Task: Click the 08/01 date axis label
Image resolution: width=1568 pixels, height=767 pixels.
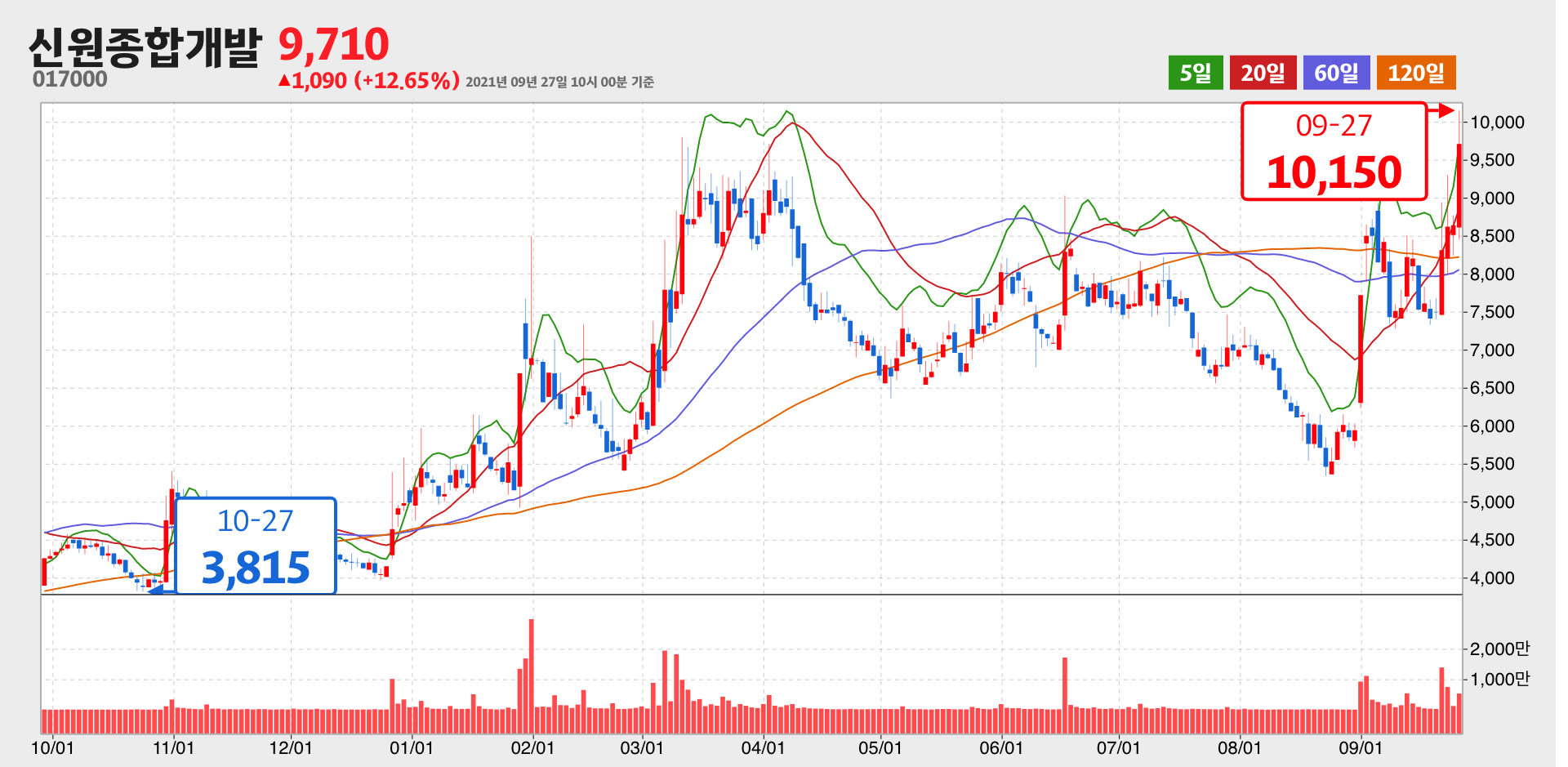Action: (x=1240, y=748)
